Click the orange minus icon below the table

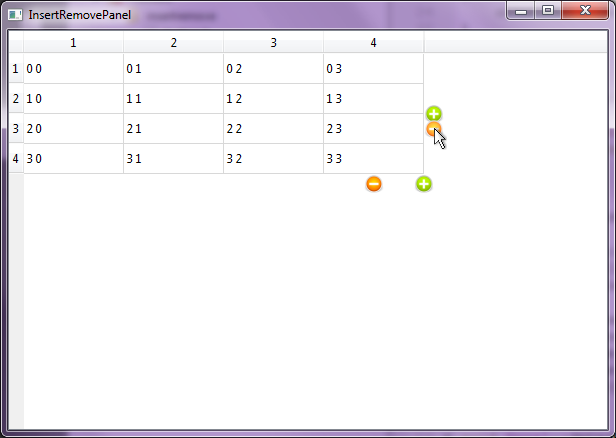(374, 184)
